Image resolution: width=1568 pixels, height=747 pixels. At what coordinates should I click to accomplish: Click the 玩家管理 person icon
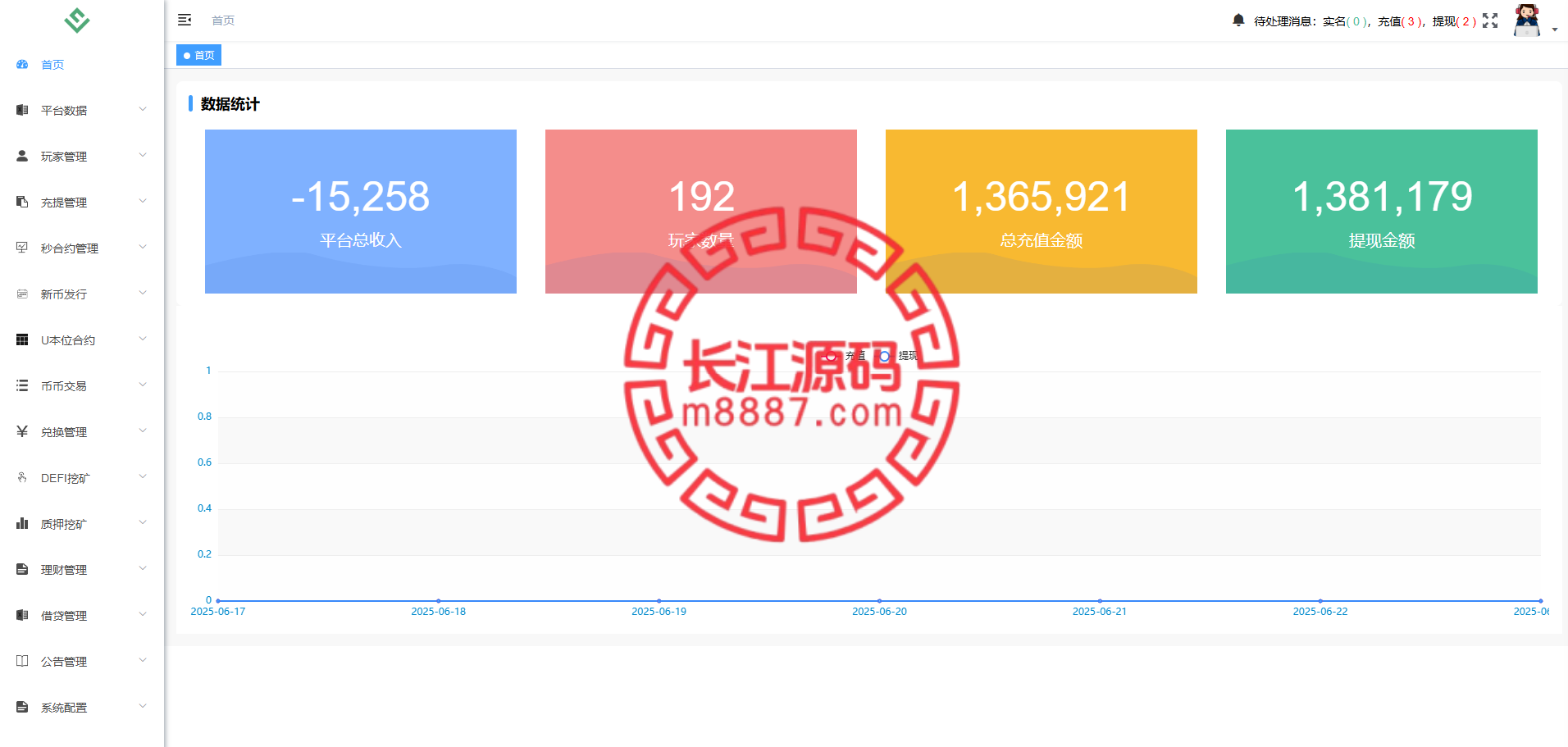(x=22, y=156)
